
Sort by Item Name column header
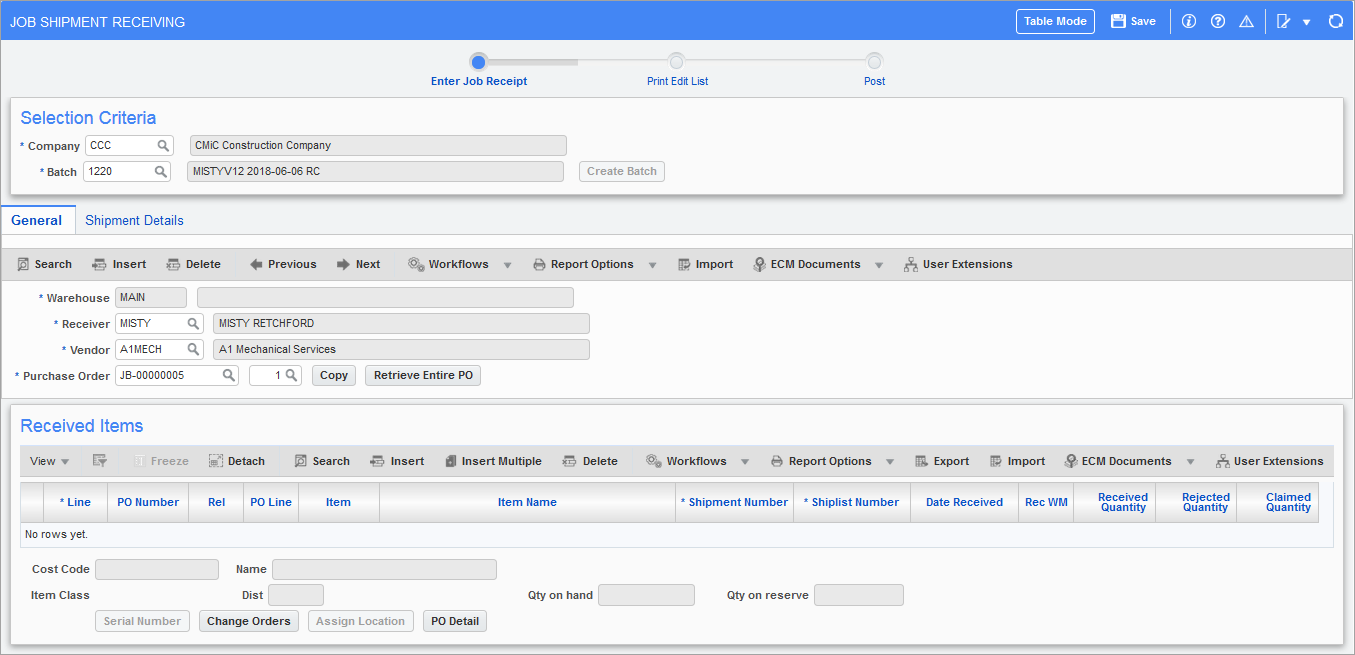pyautogui.click(x=527, y=502)
